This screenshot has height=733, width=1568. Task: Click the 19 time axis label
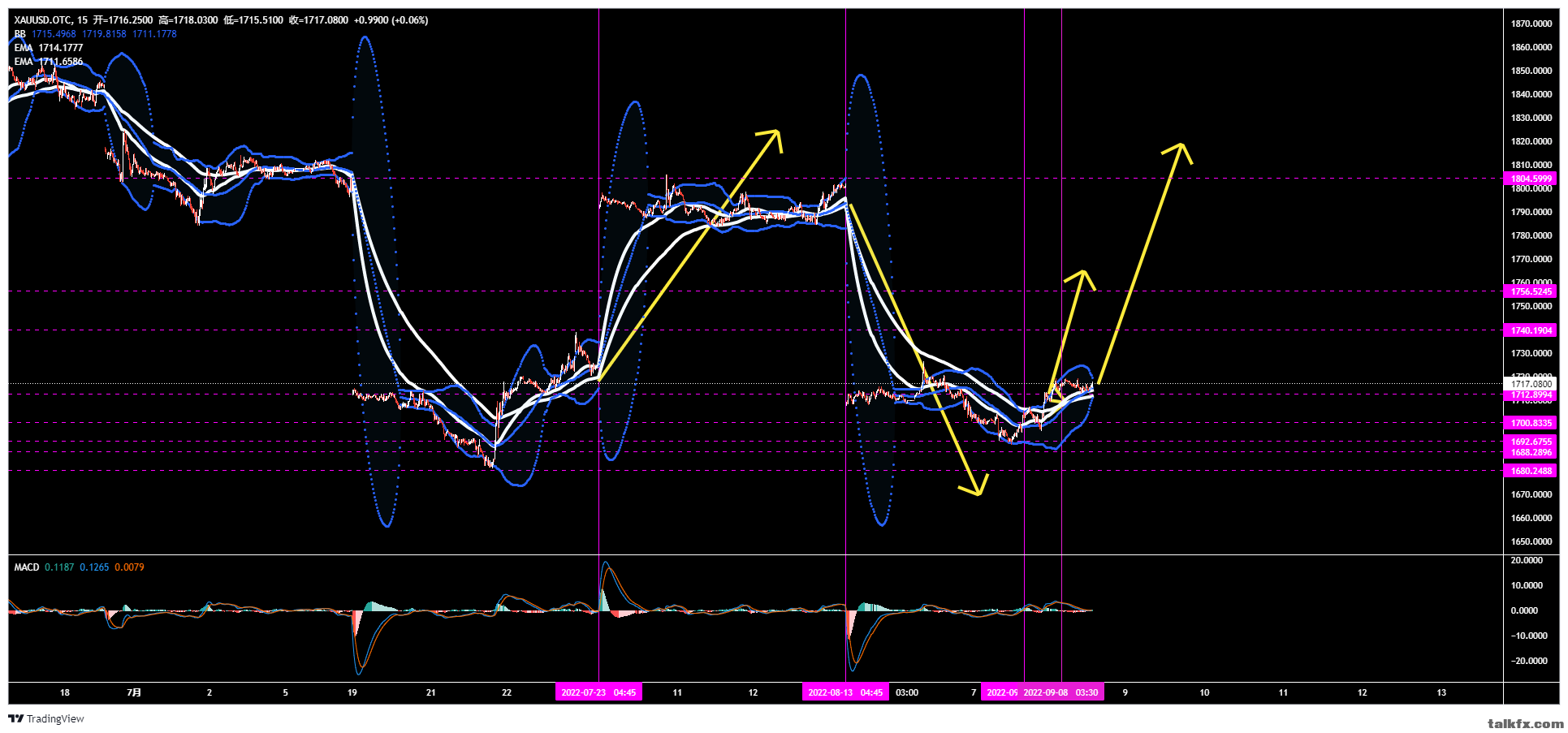(352, 692)
